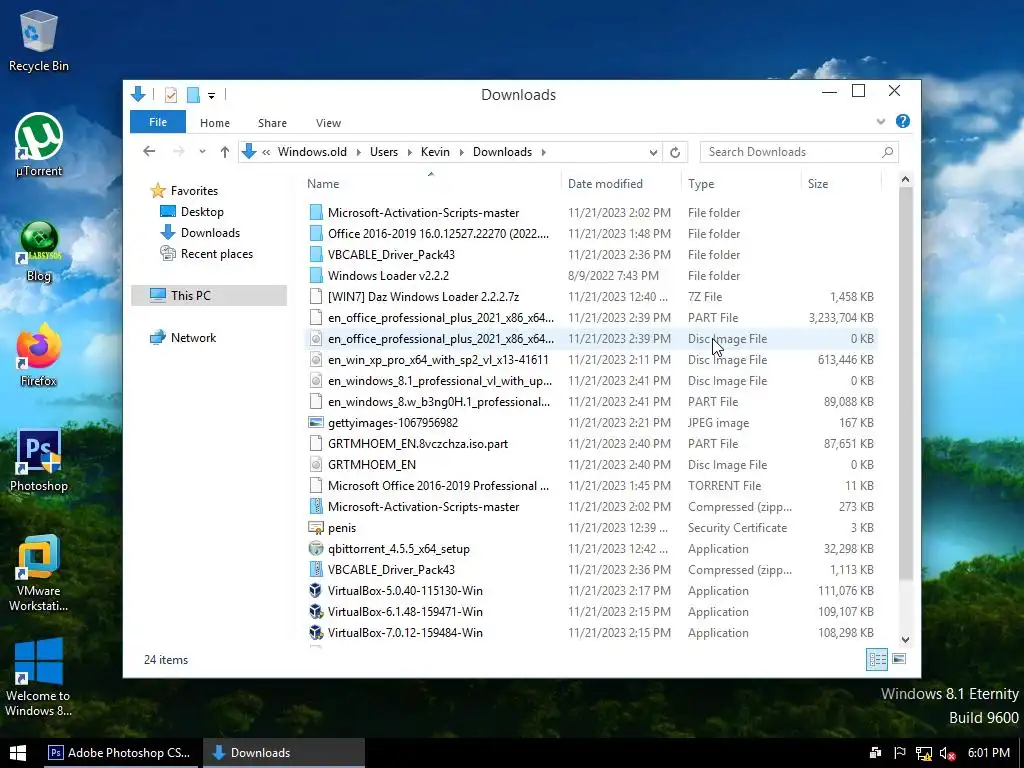This screenshot has height=768, width=1024.
Task: Expand the arrow after Windows.old breadcrumb
Action: (359, 152)
